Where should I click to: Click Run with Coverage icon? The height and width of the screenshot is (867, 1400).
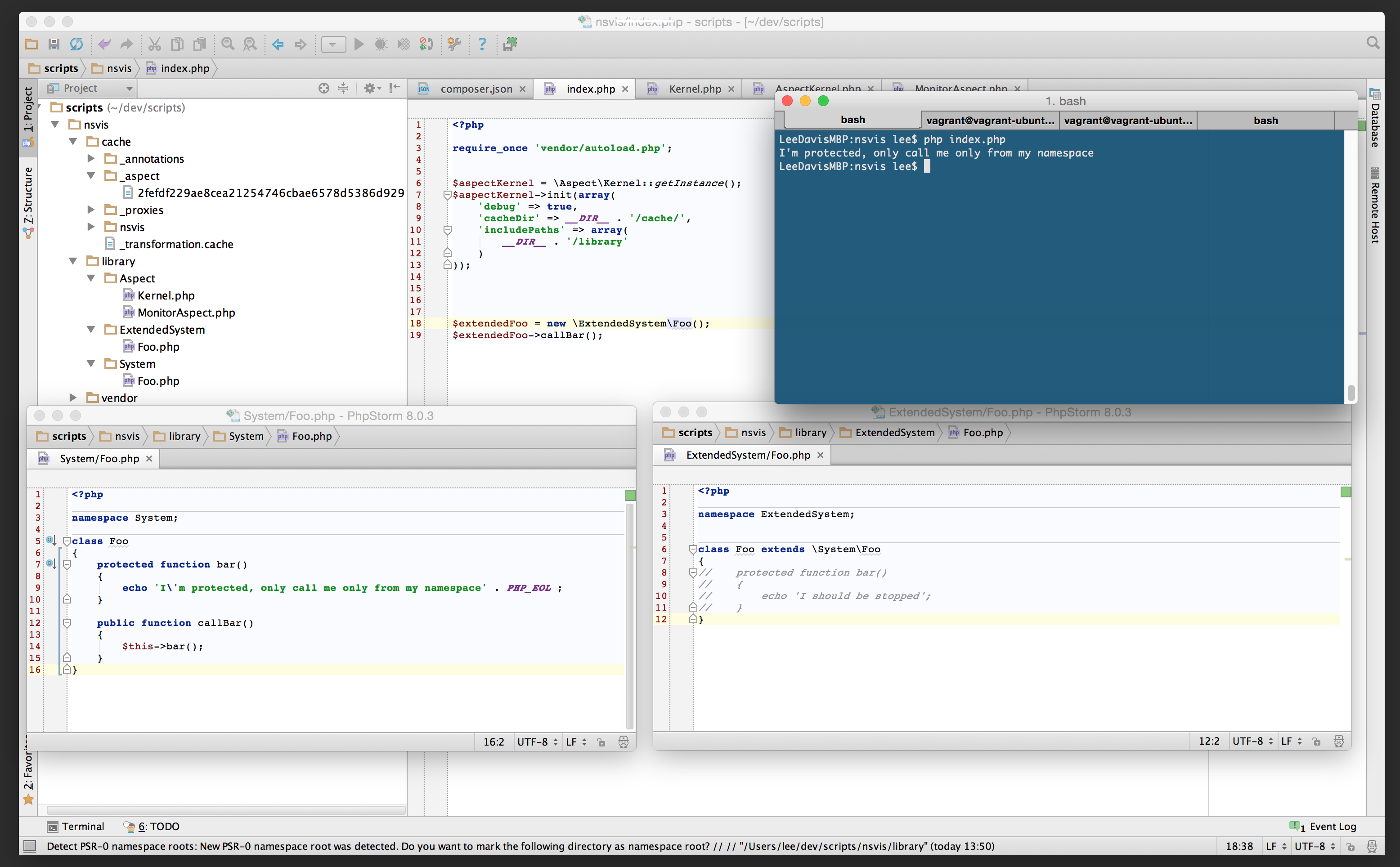coord(404,44)
